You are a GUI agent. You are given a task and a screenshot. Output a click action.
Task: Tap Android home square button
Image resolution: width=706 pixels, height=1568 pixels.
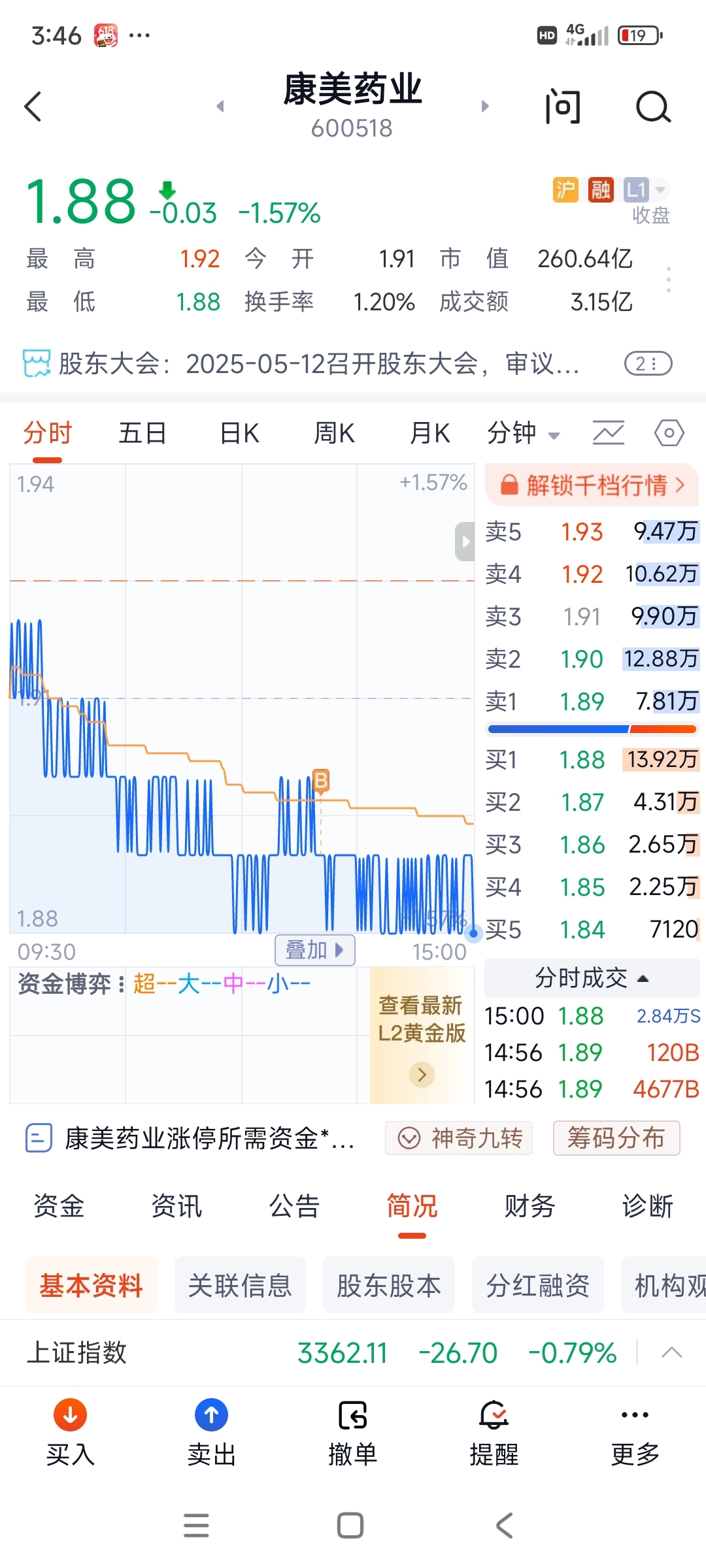350,1526
